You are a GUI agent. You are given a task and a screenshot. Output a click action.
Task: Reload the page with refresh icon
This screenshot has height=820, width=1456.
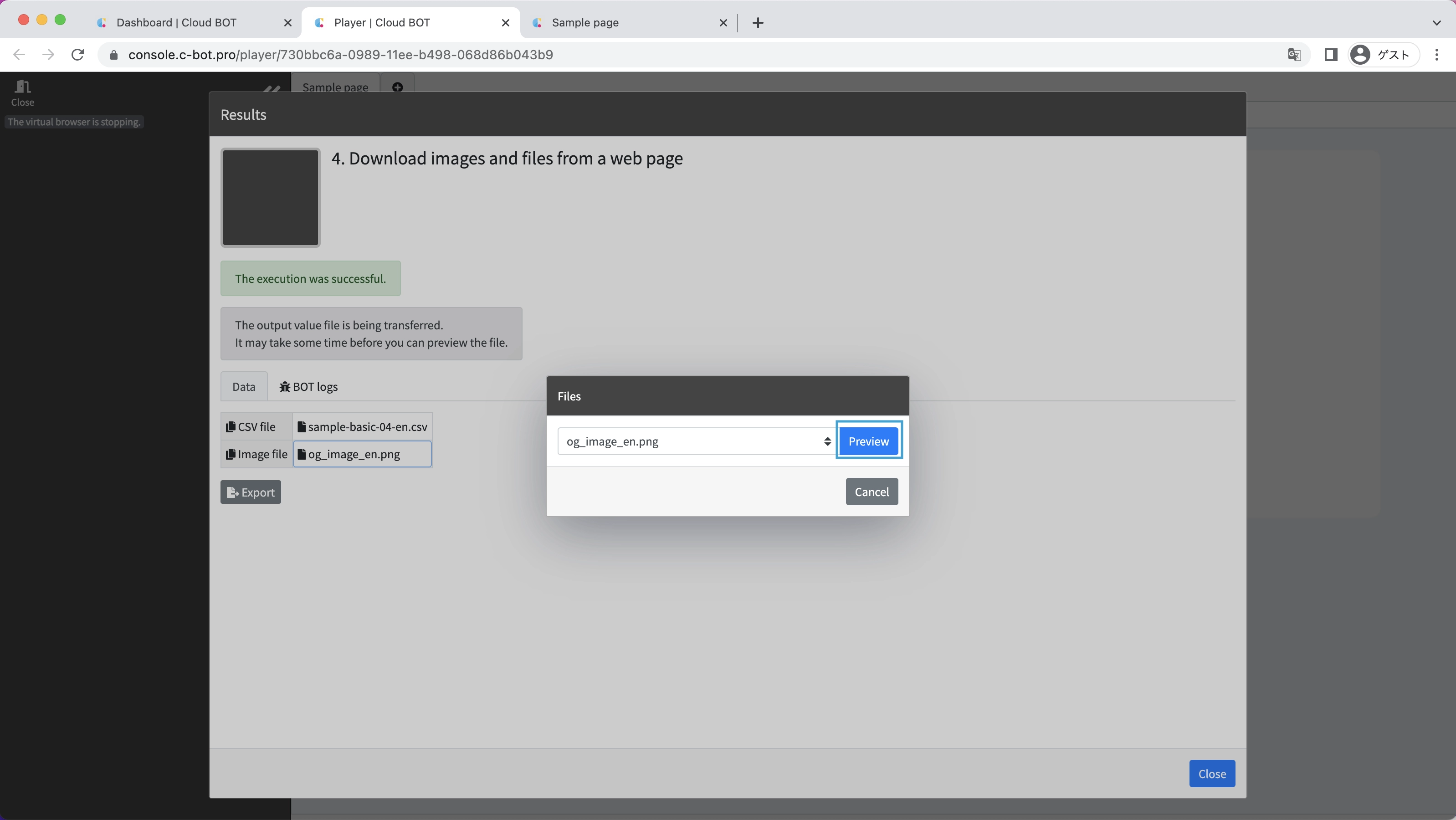point(78,55)
